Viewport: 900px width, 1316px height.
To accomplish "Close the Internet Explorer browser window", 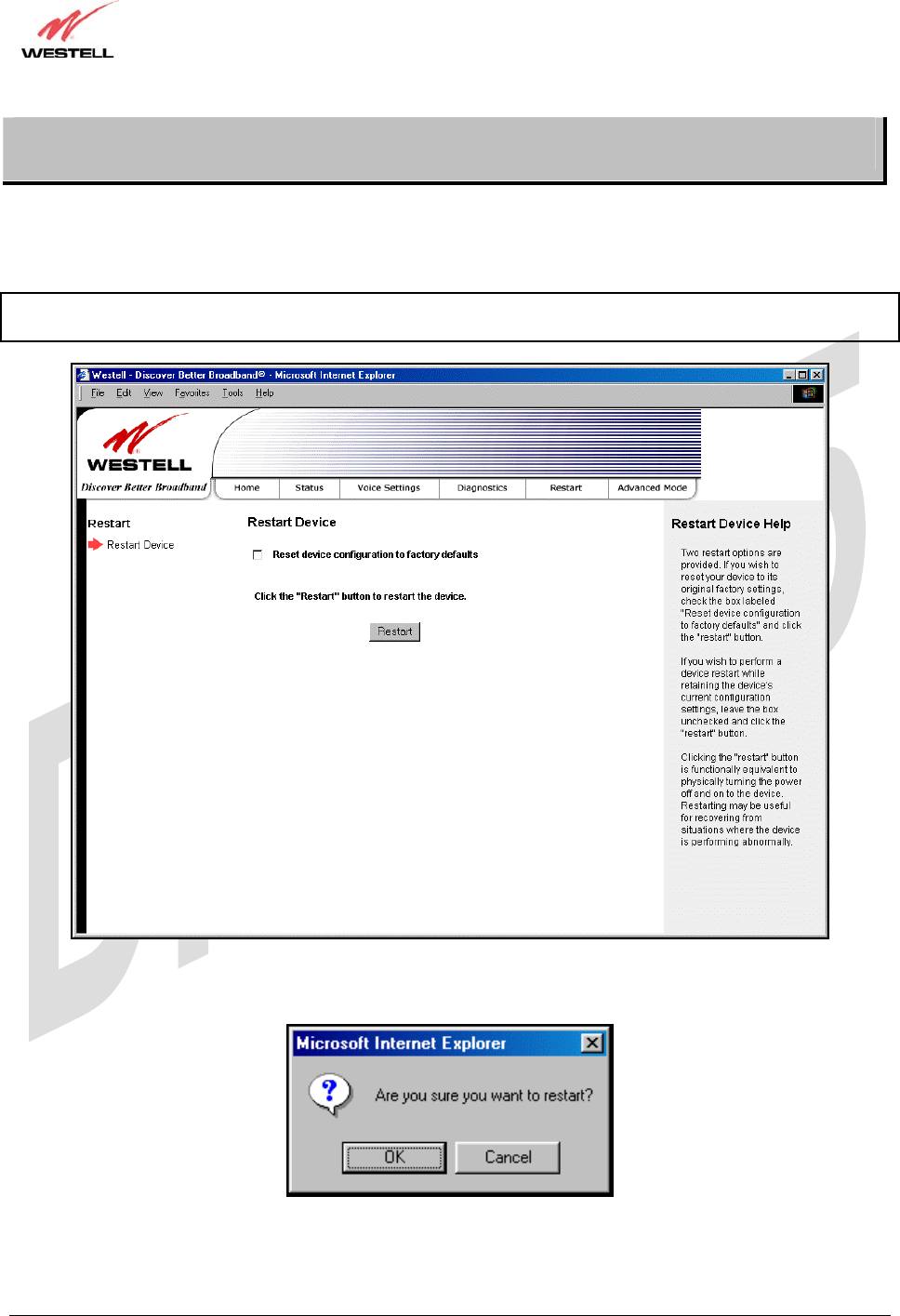I will 816,375.
